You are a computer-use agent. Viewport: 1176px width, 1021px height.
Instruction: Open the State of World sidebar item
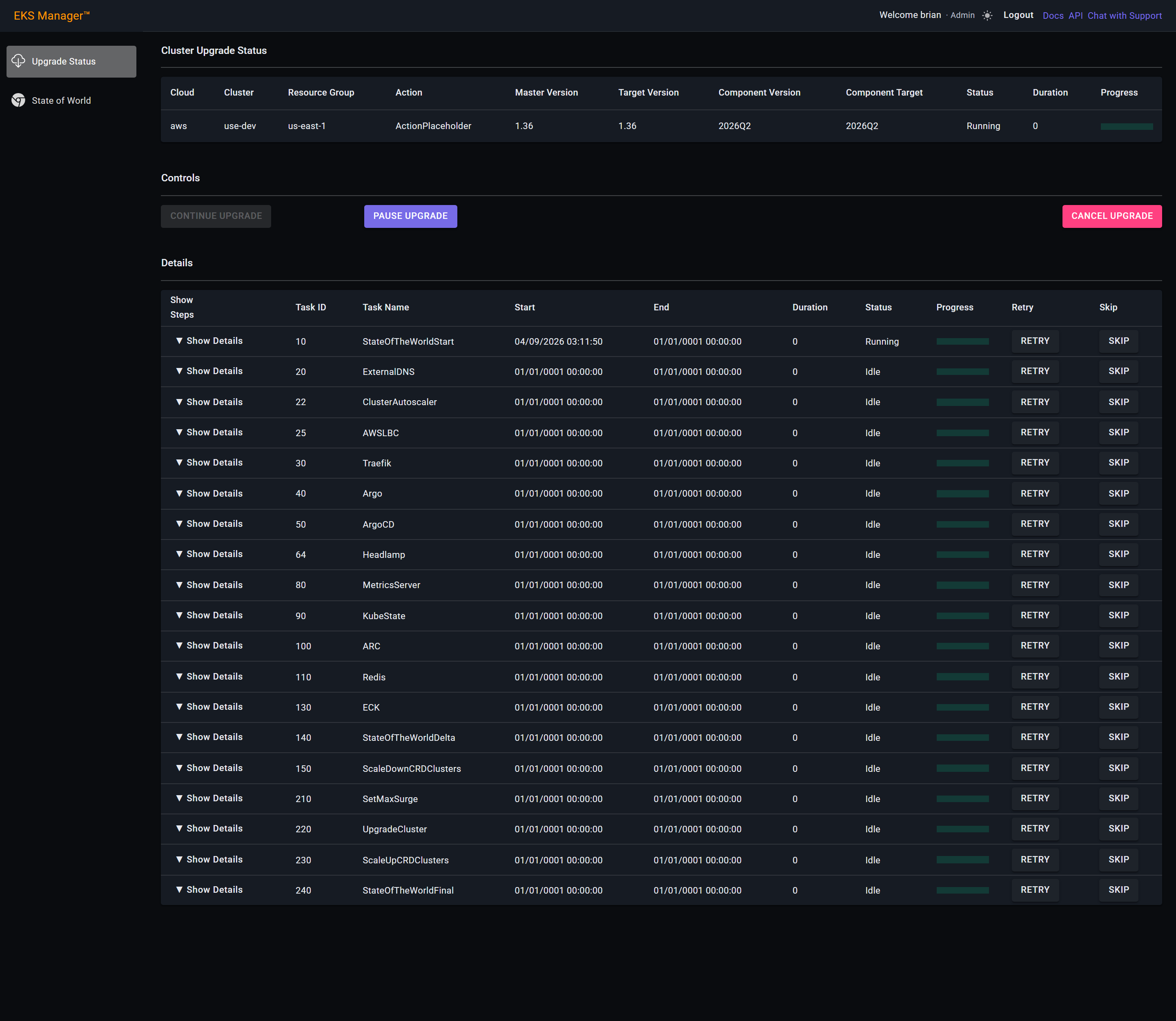[x=71, y=100]
